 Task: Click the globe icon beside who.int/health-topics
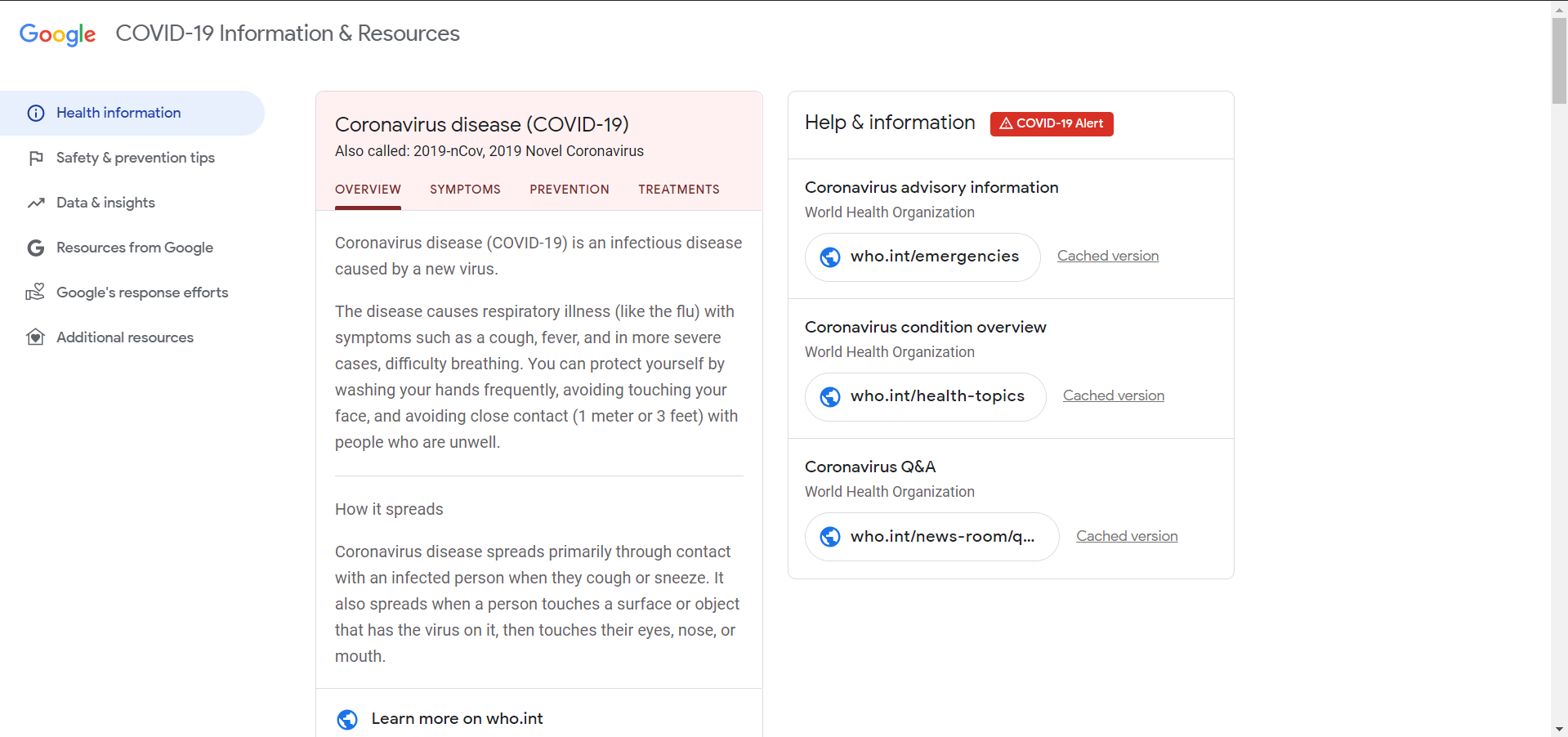(x=830, y=397)
